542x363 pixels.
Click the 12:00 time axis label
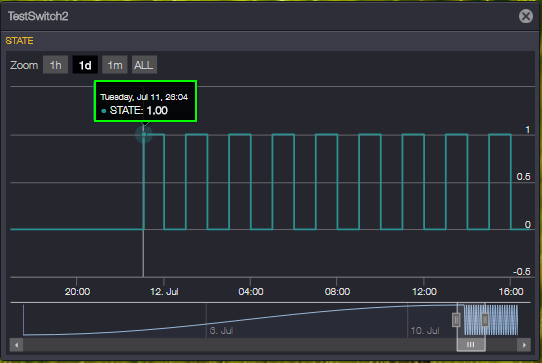click(x=424, y=292)
